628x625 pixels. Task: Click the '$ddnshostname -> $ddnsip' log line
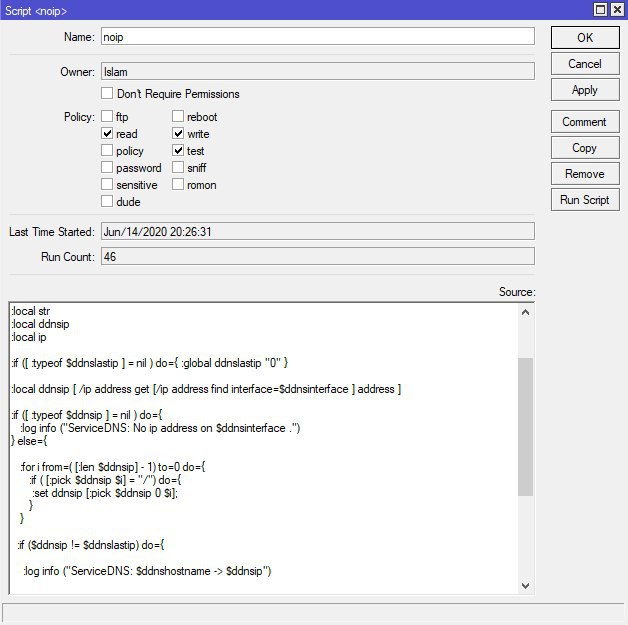(x=147, y=571)
